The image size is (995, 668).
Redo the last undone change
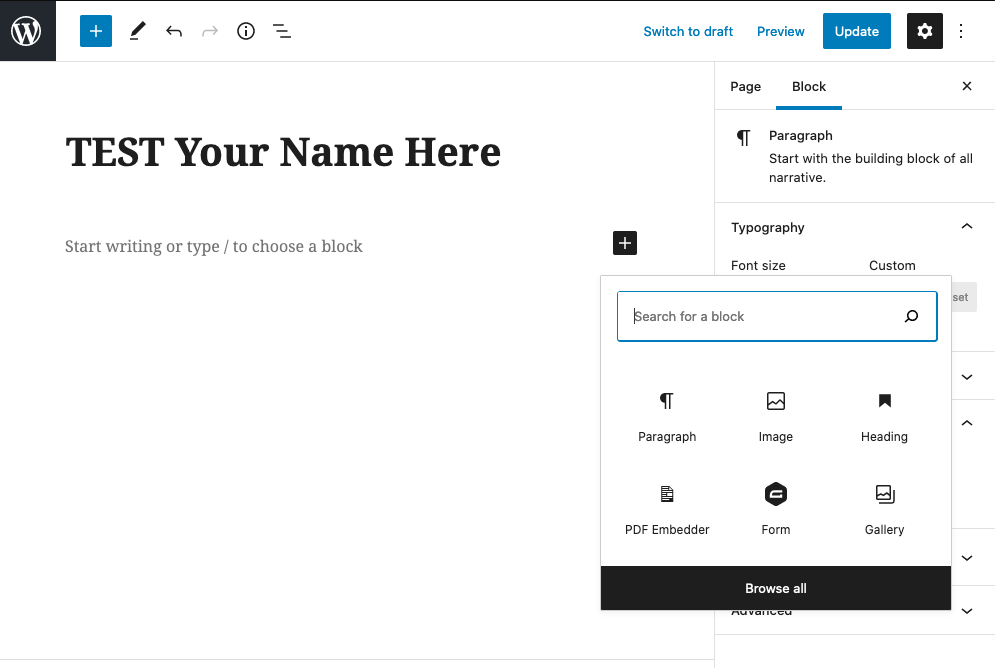point(210,31)
